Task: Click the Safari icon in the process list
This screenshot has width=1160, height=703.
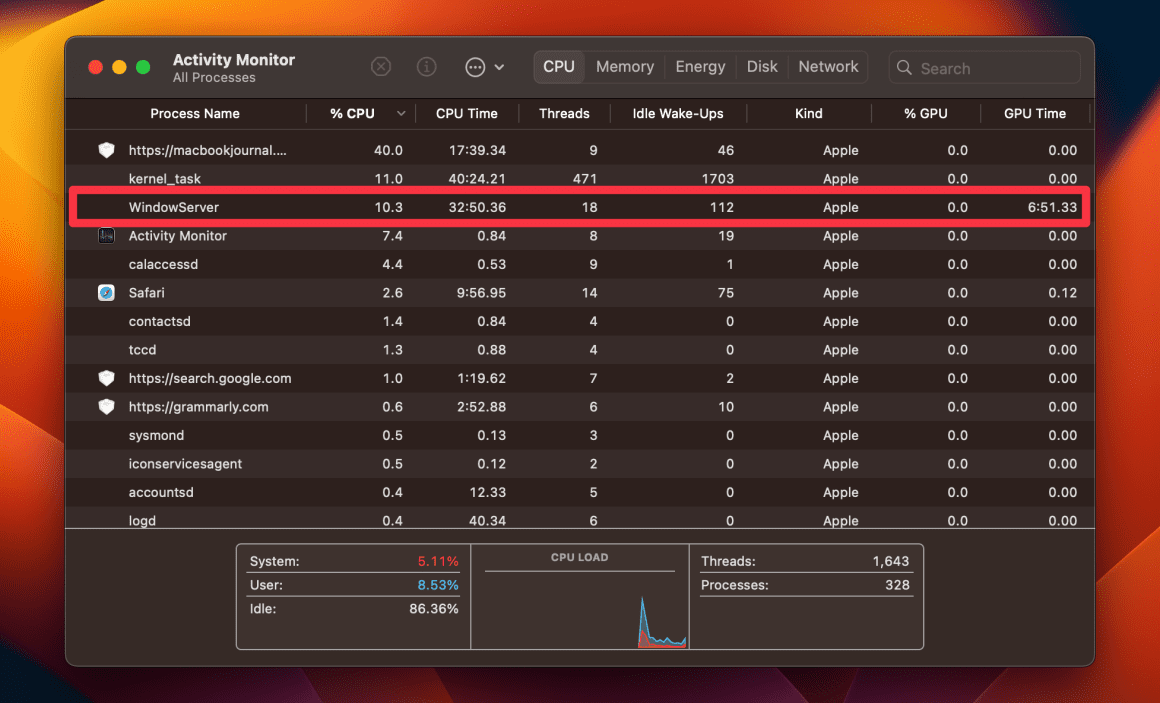Action: 107,292
